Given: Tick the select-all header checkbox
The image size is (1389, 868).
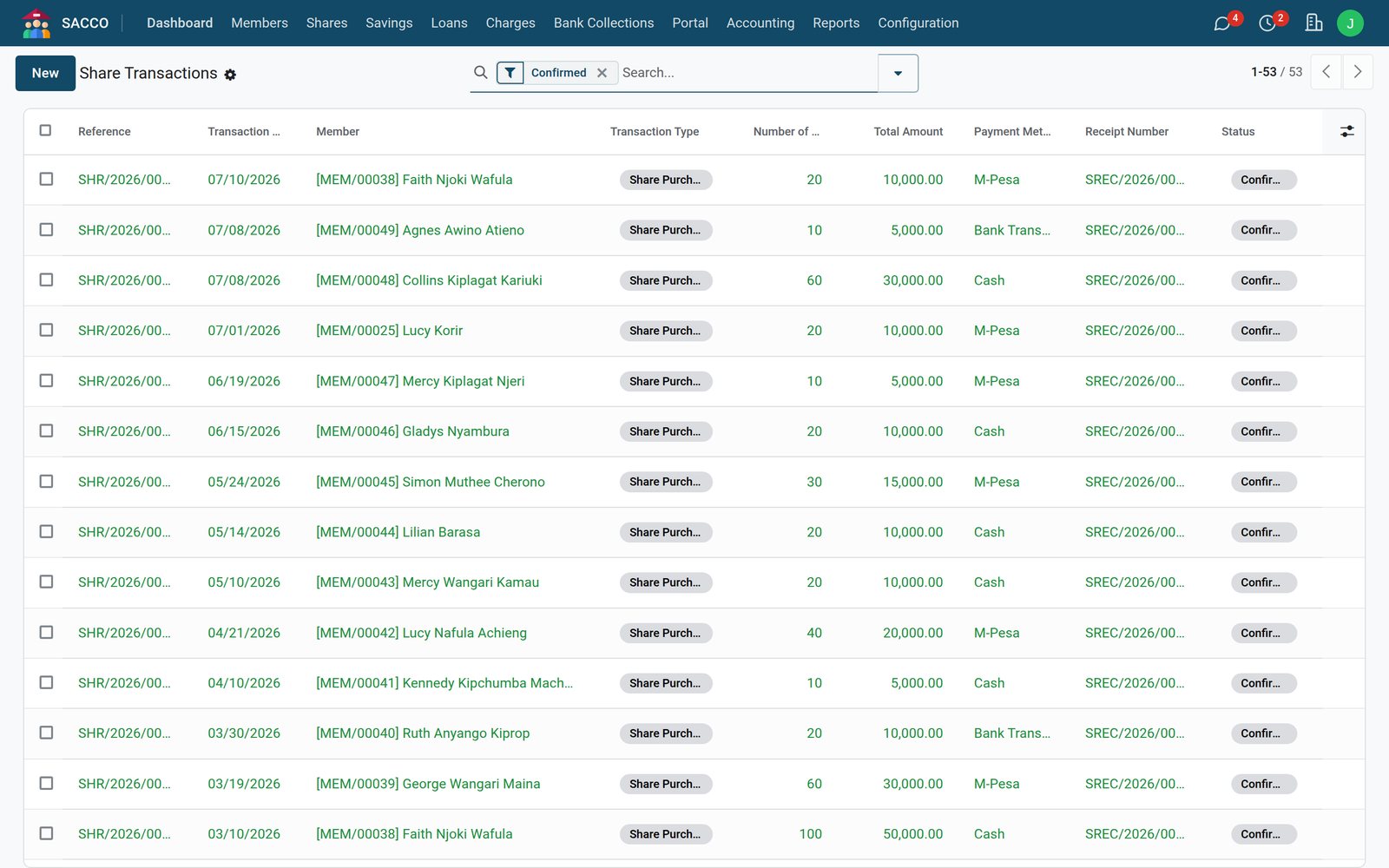Looking at the screenshot, I should coord(46,131).
